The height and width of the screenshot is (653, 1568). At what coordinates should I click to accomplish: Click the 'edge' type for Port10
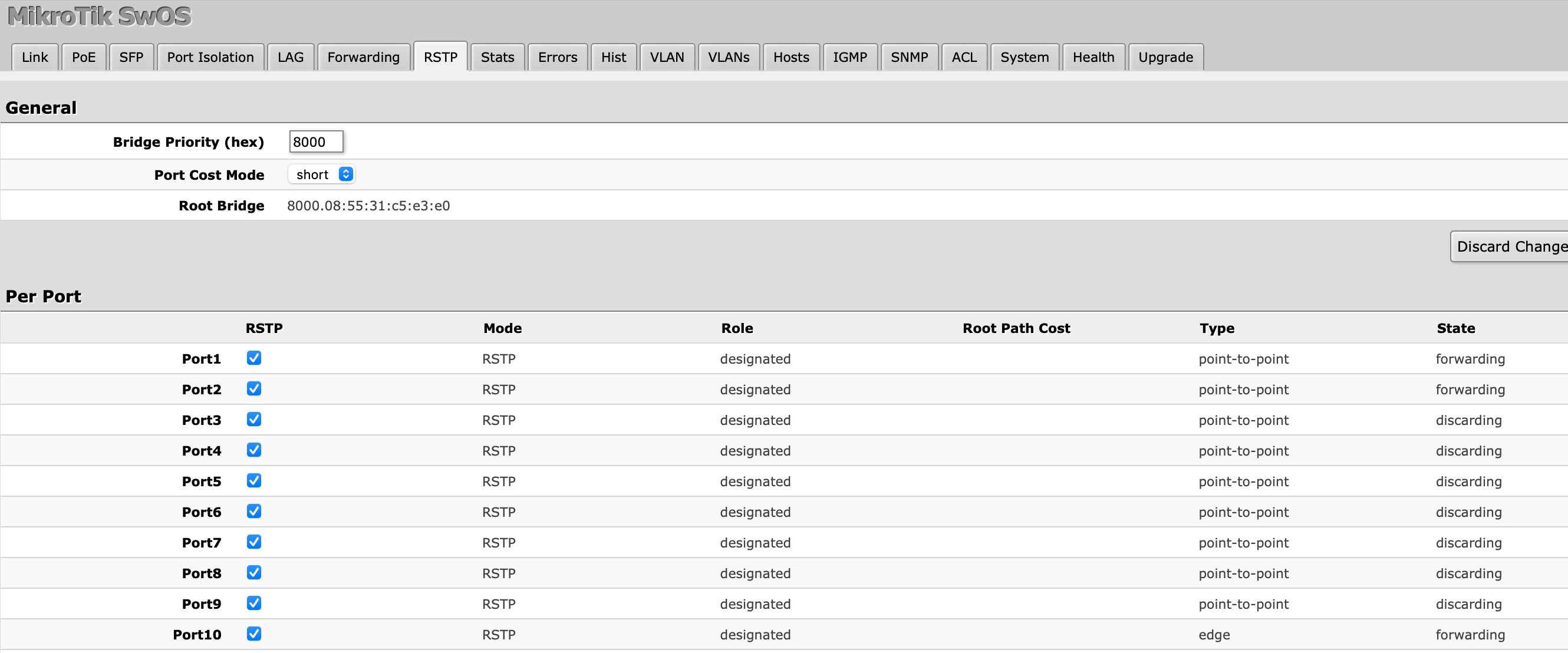click(1214, 635)
